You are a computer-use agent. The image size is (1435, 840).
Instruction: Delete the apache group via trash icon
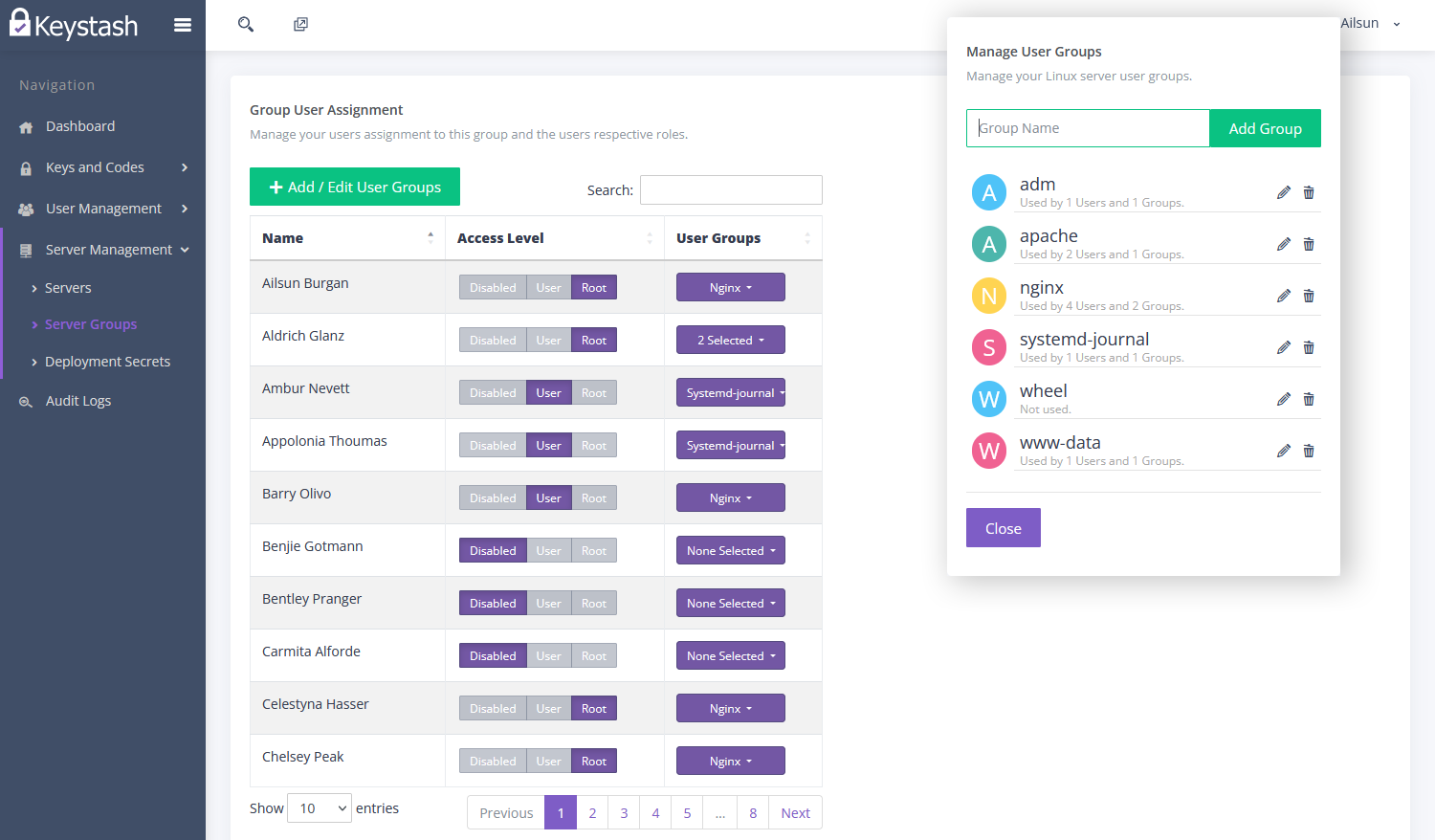[x=1309, y=244]
